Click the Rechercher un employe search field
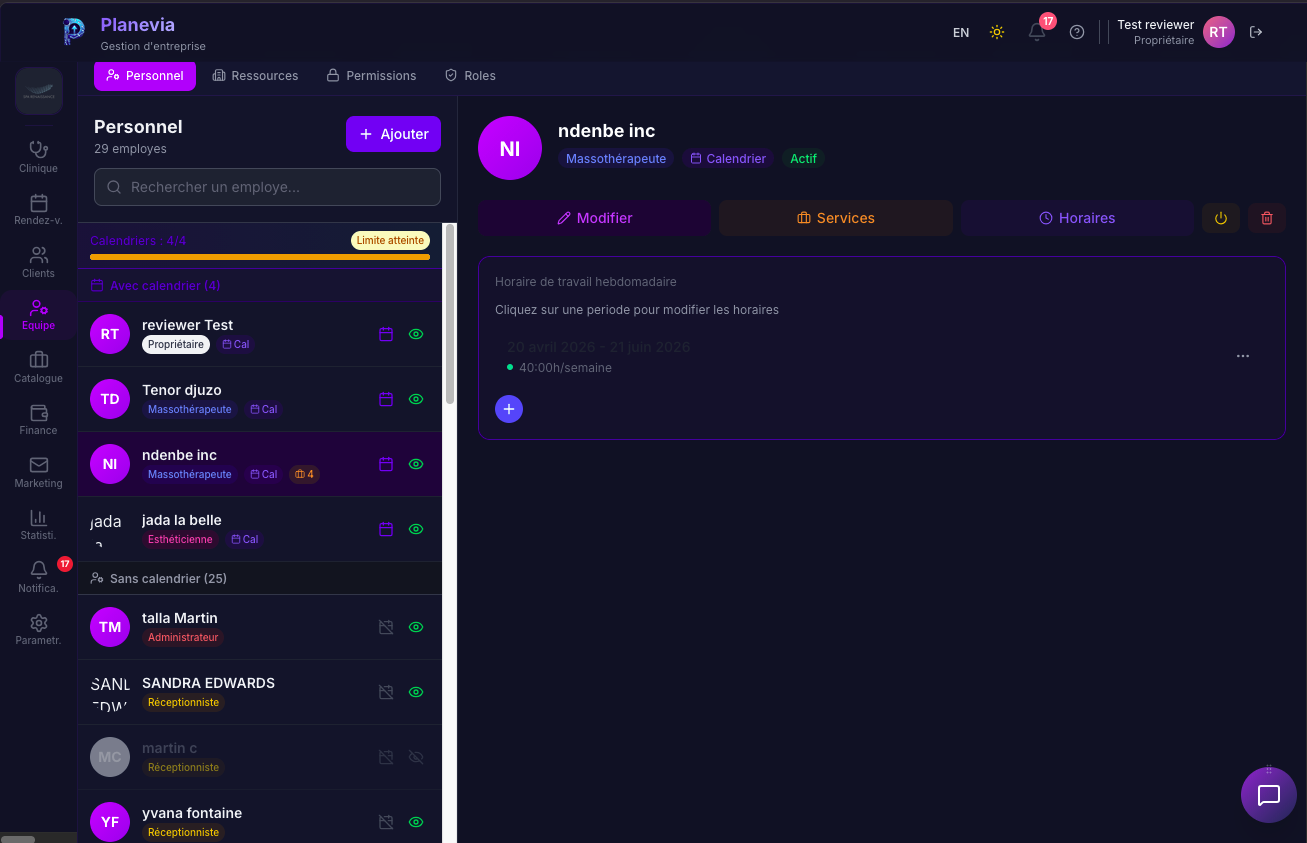 pyautogui.click(x=267, y=187)
